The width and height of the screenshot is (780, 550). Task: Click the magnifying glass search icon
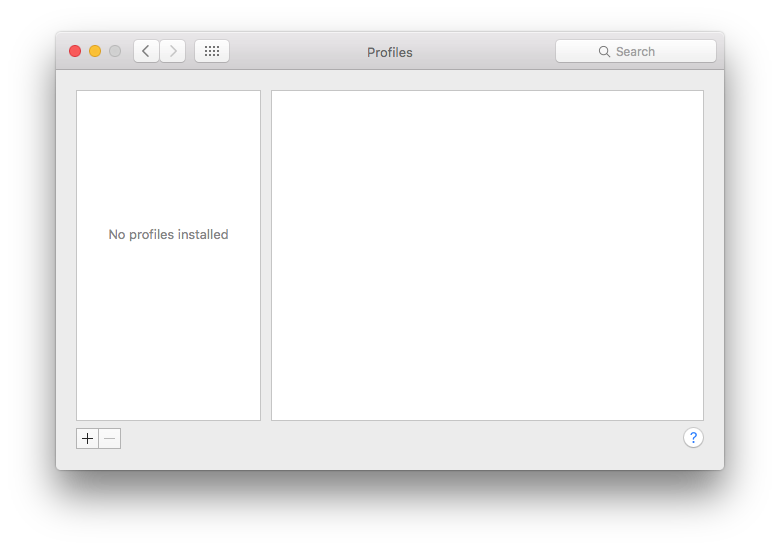point(604,52)
